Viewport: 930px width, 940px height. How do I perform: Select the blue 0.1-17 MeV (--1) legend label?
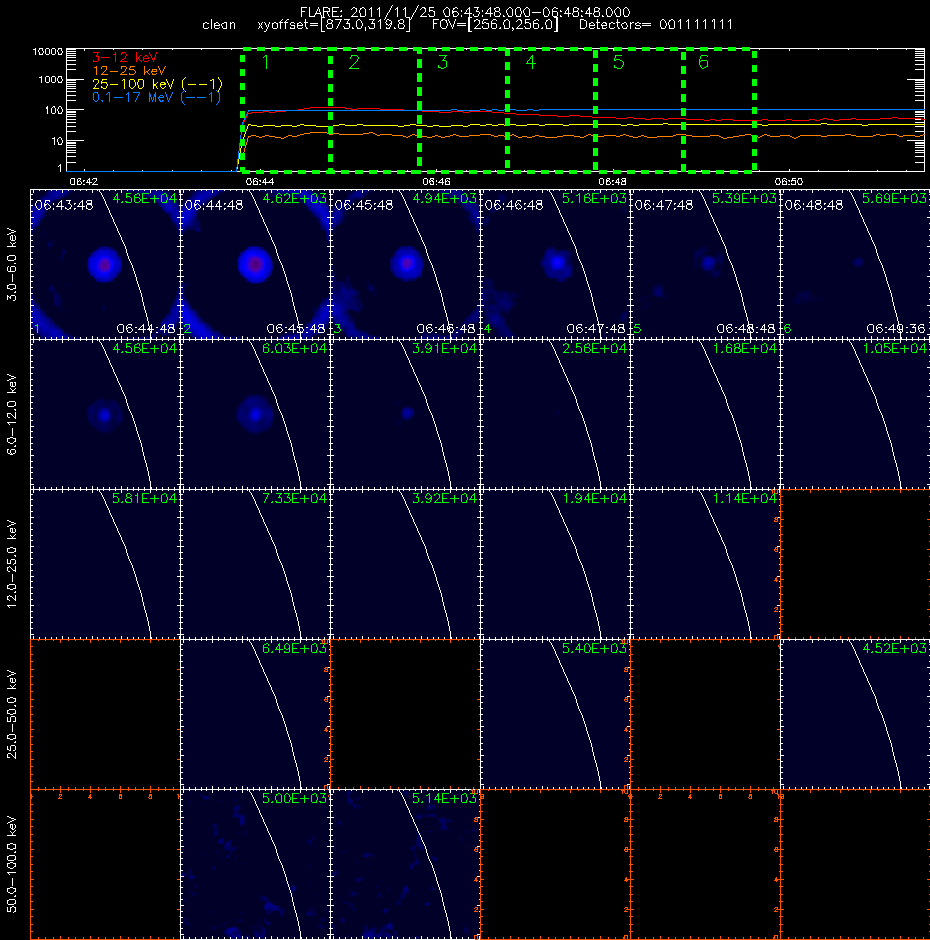point(156,97)
